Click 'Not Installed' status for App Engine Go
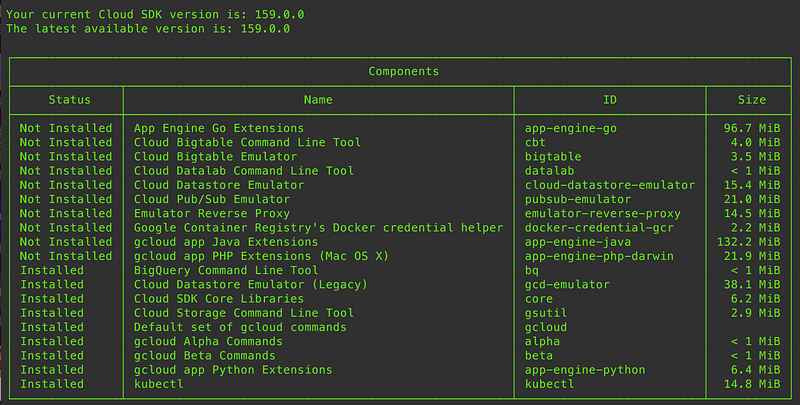This screenshot has width=800, height=405. tap(66, 128)
